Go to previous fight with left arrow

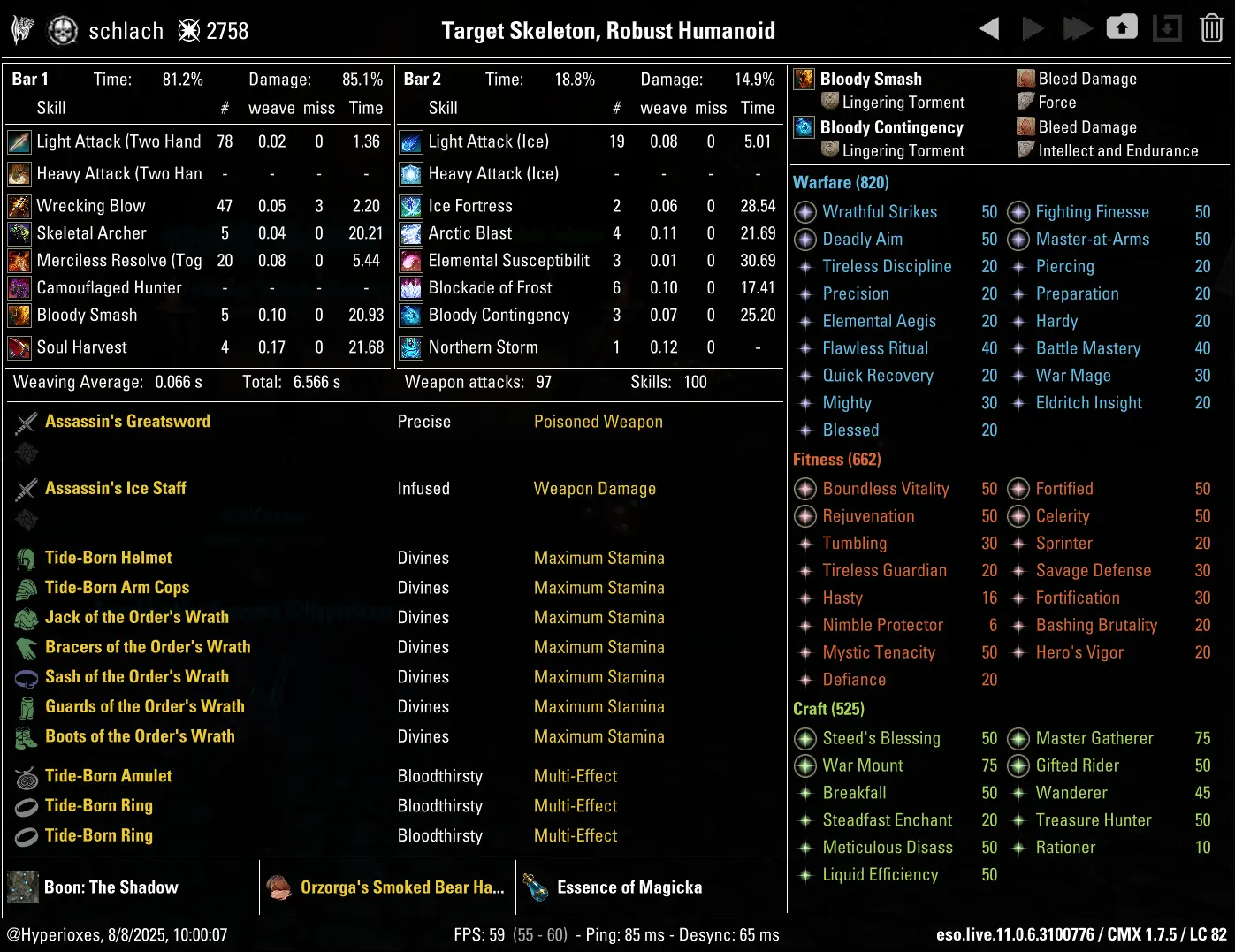[989, 29]
